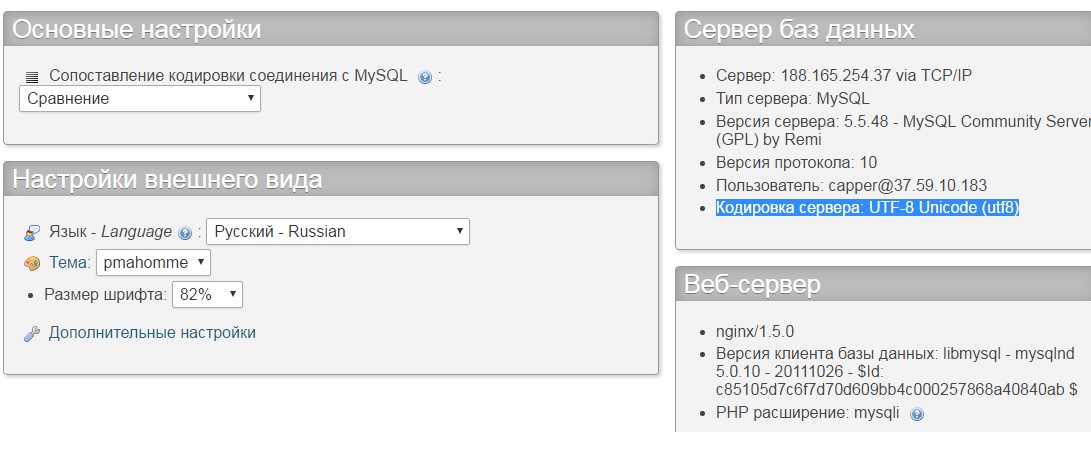Open the Сравнение collation dropdown
This screenshot has height=460, width=1091.
pyautogui.click(x=140, y=98)
